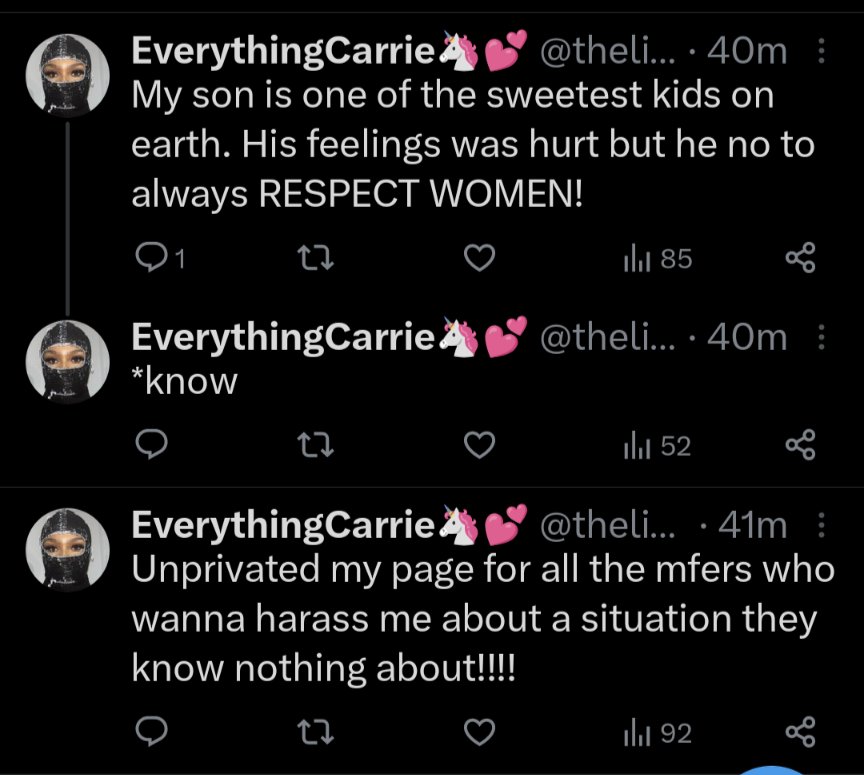Share the 'My son is one' tweet
This screenshot has height=775, width=864.
pyautogui.click(x=801, y=260)
